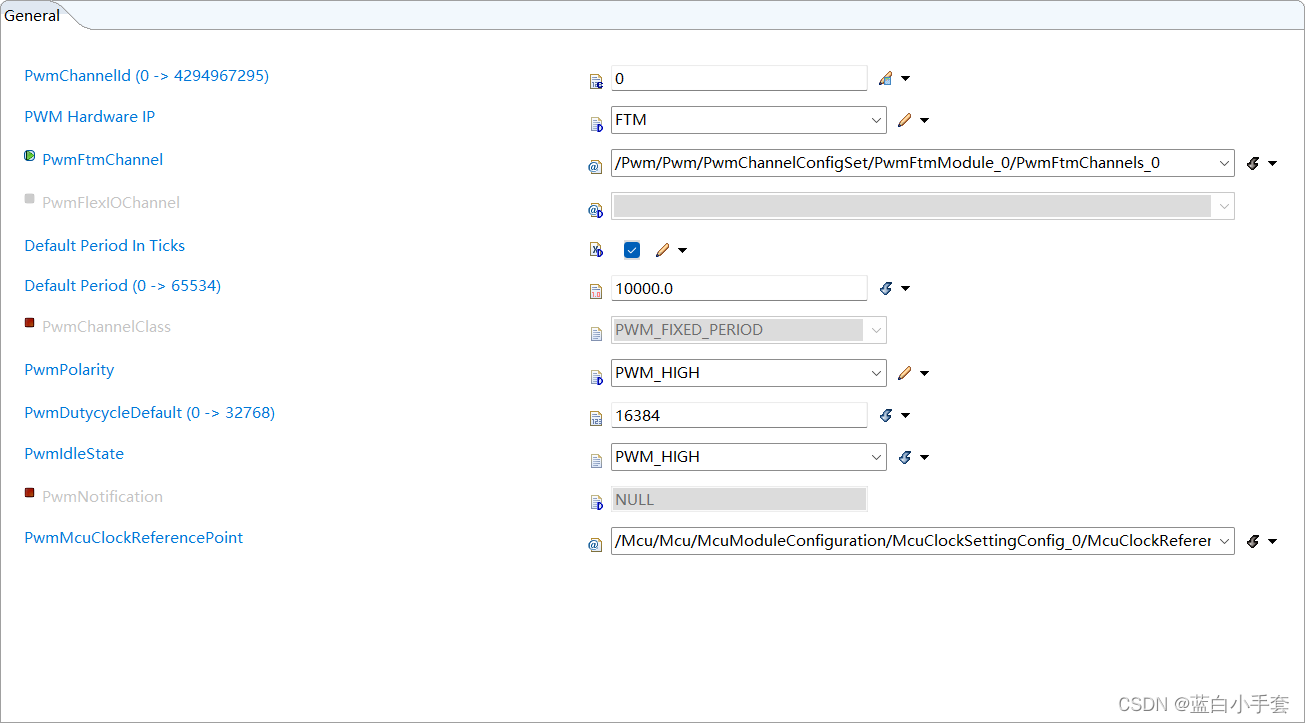Click the pencil icon beside PWM Hardware IP

(x=904, y=120)
